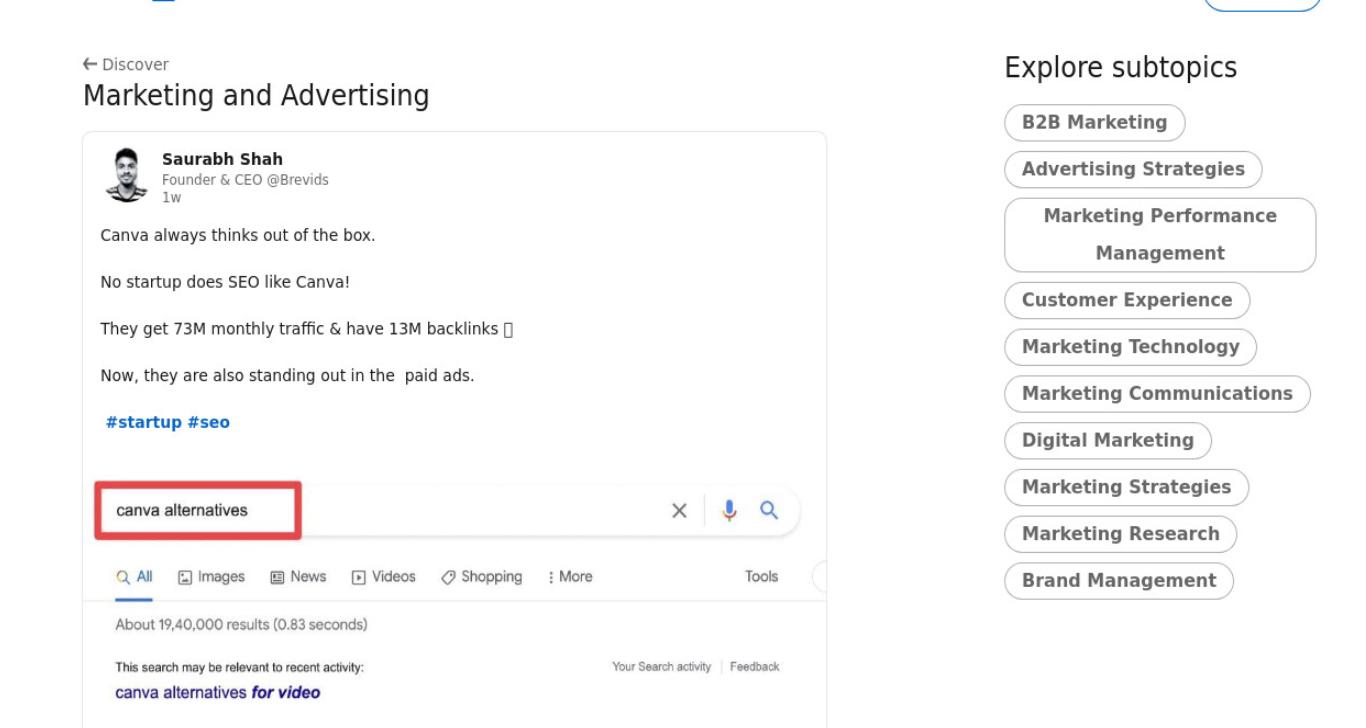Image resolution: width=1366 pixels, height=728 pixels.
Task: Click the #startup hashtag
Action: (x=144, y=422)
